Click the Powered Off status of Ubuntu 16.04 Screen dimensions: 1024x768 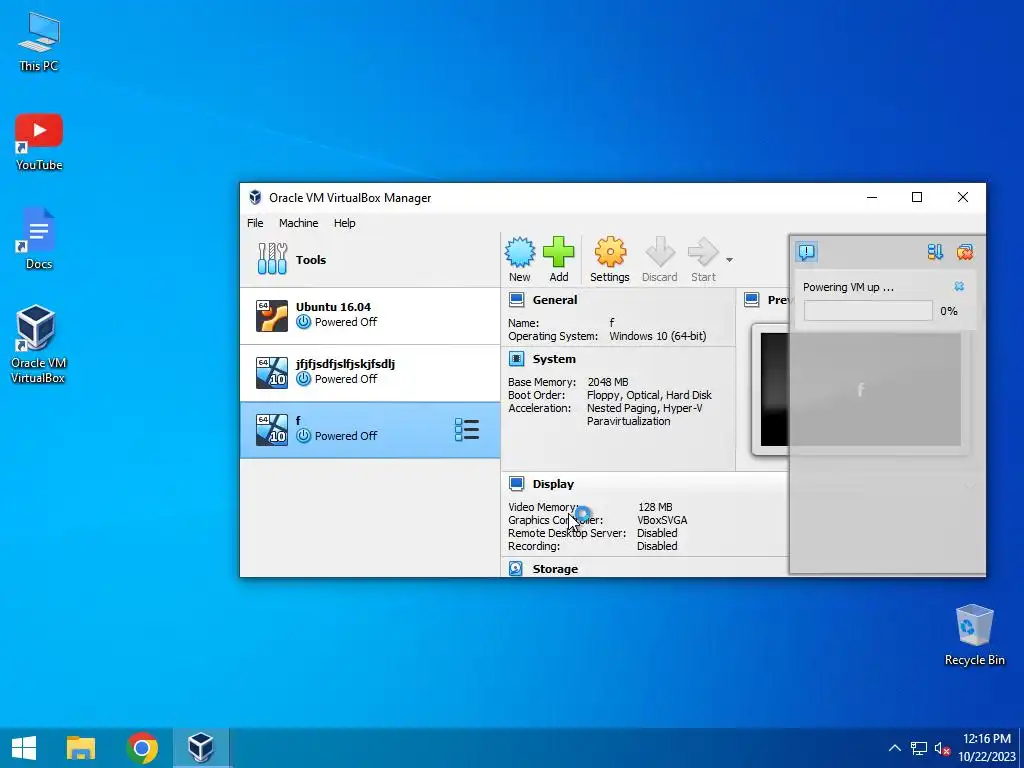(346, 322)
